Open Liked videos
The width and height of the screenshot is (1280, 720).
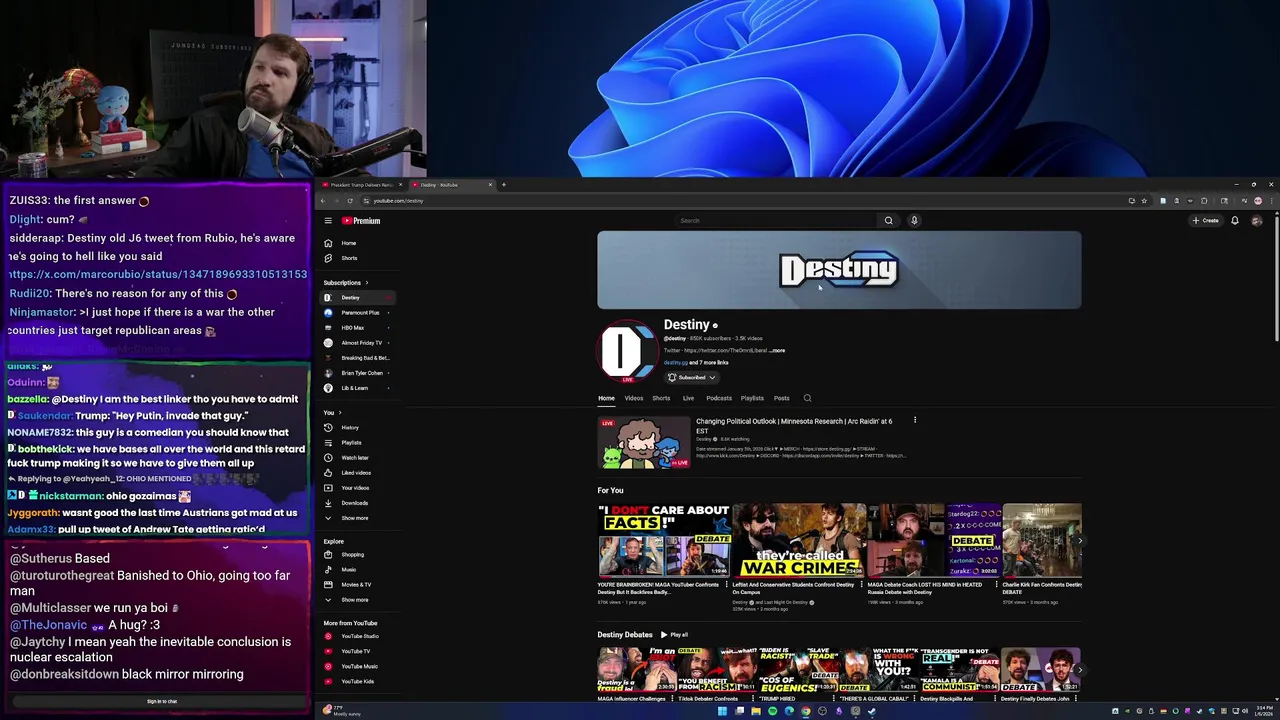click(x=356, y=473)
